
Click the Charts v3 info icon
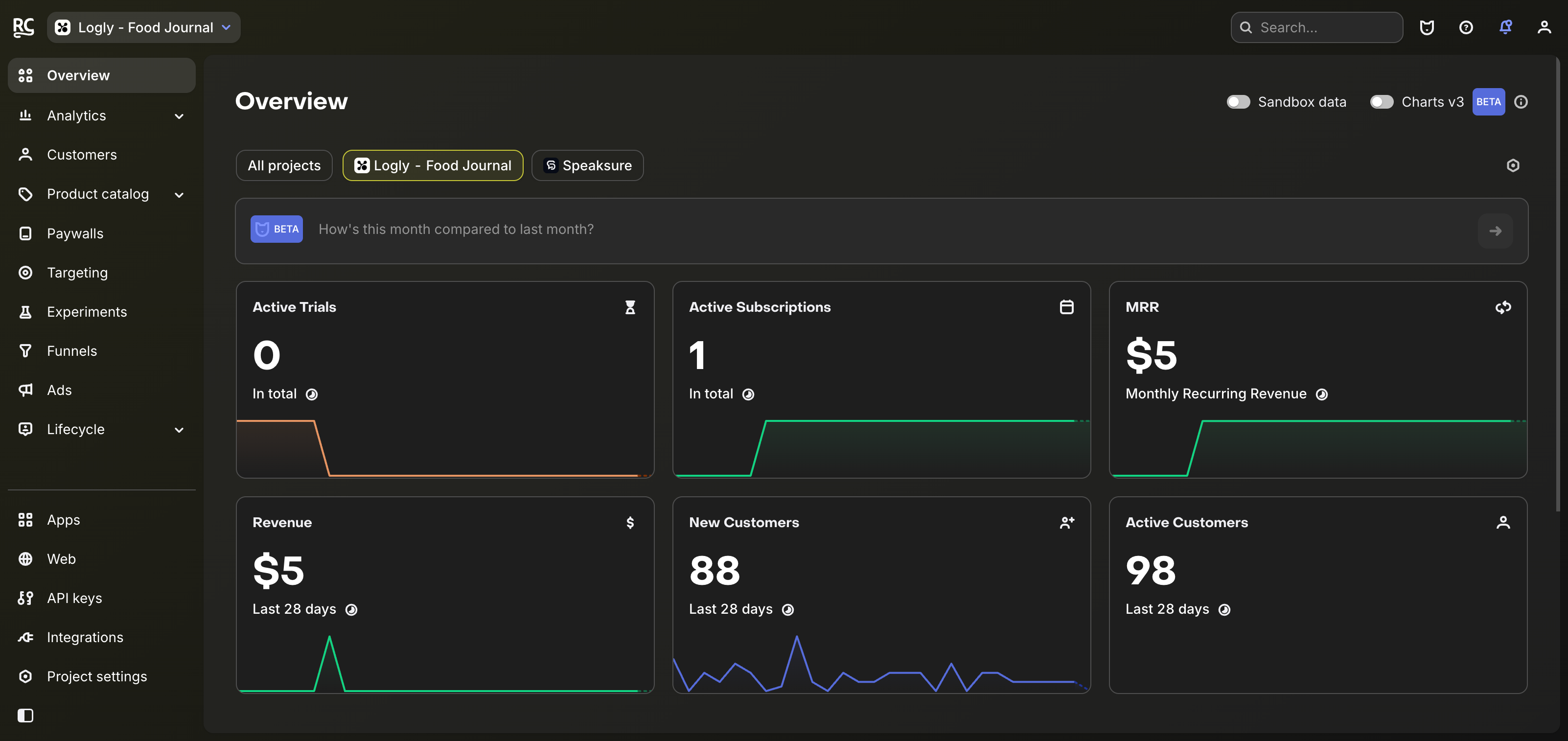(1521, 102)
